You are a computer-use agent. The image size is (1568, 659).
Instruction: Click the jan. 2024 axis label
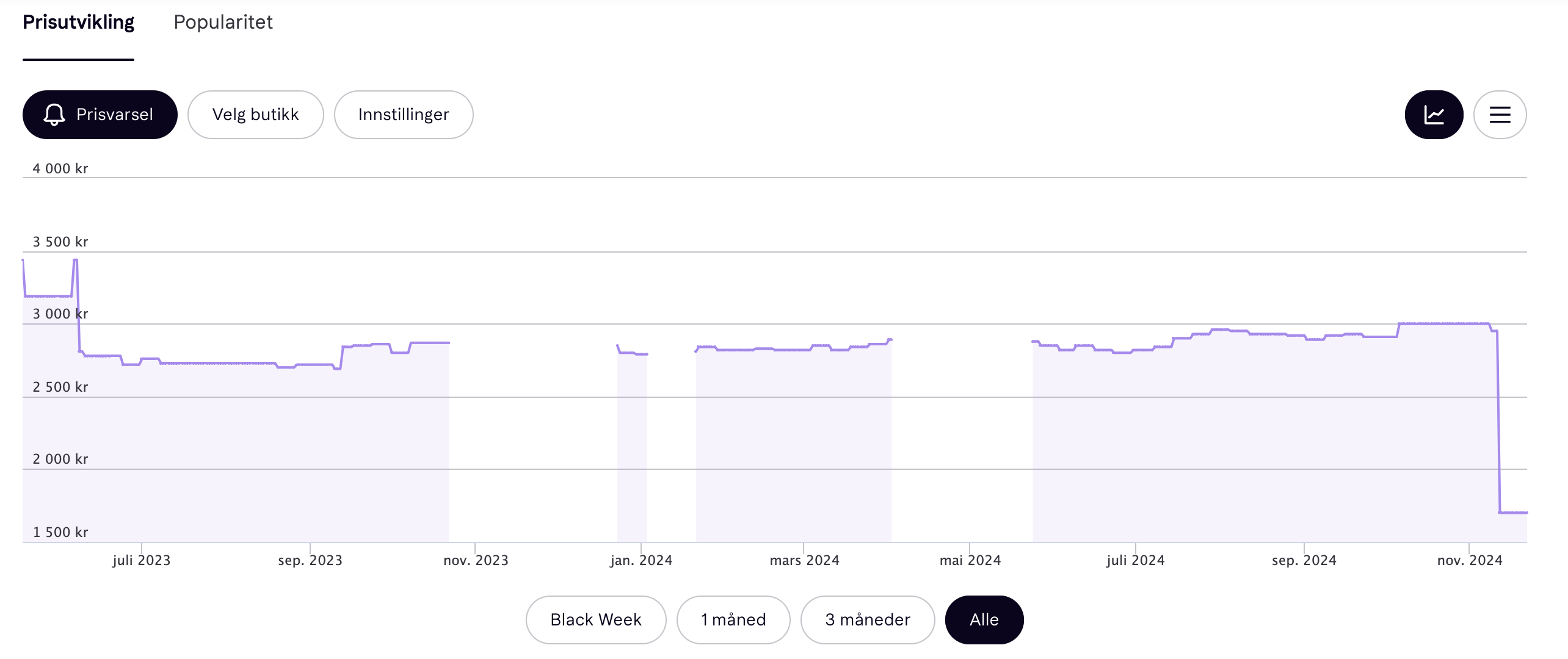[x=641, y=560]
